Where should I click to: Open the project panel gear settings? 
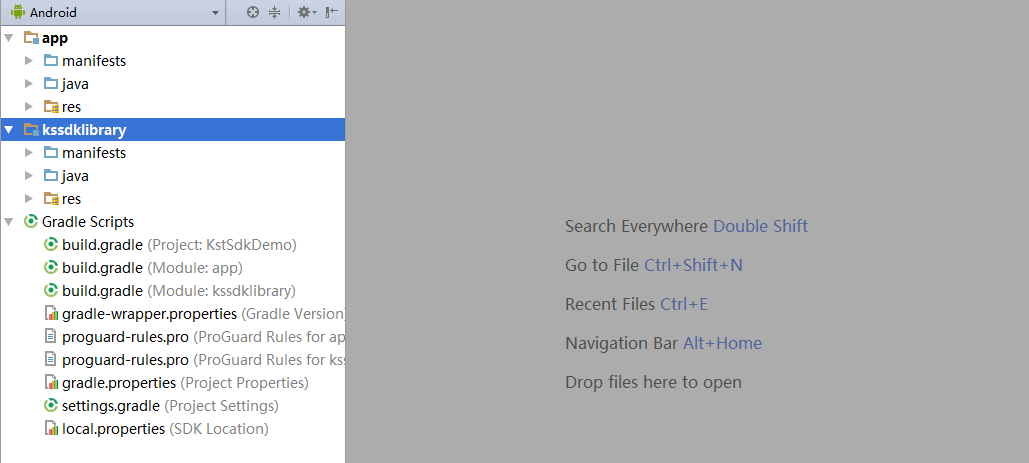coord(304,12)
